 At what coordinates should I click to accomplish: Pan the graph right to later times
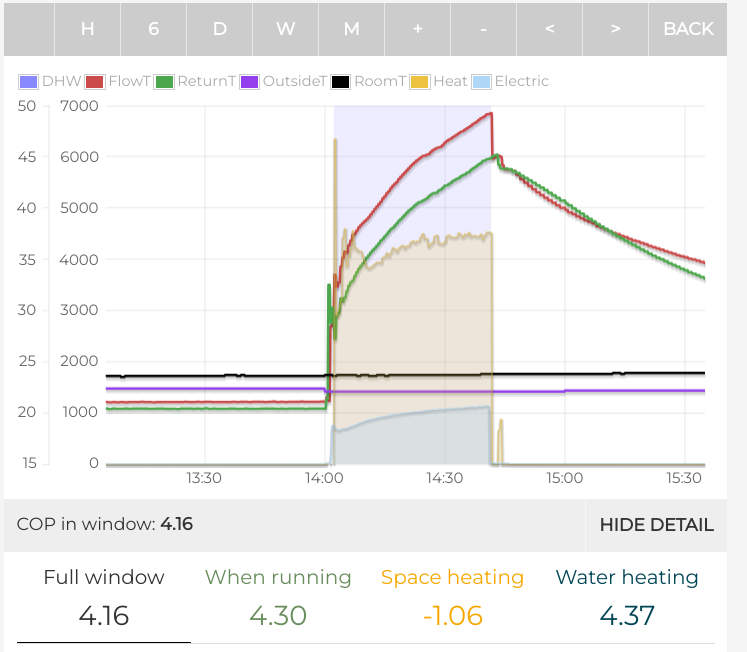tap(615, 28)
